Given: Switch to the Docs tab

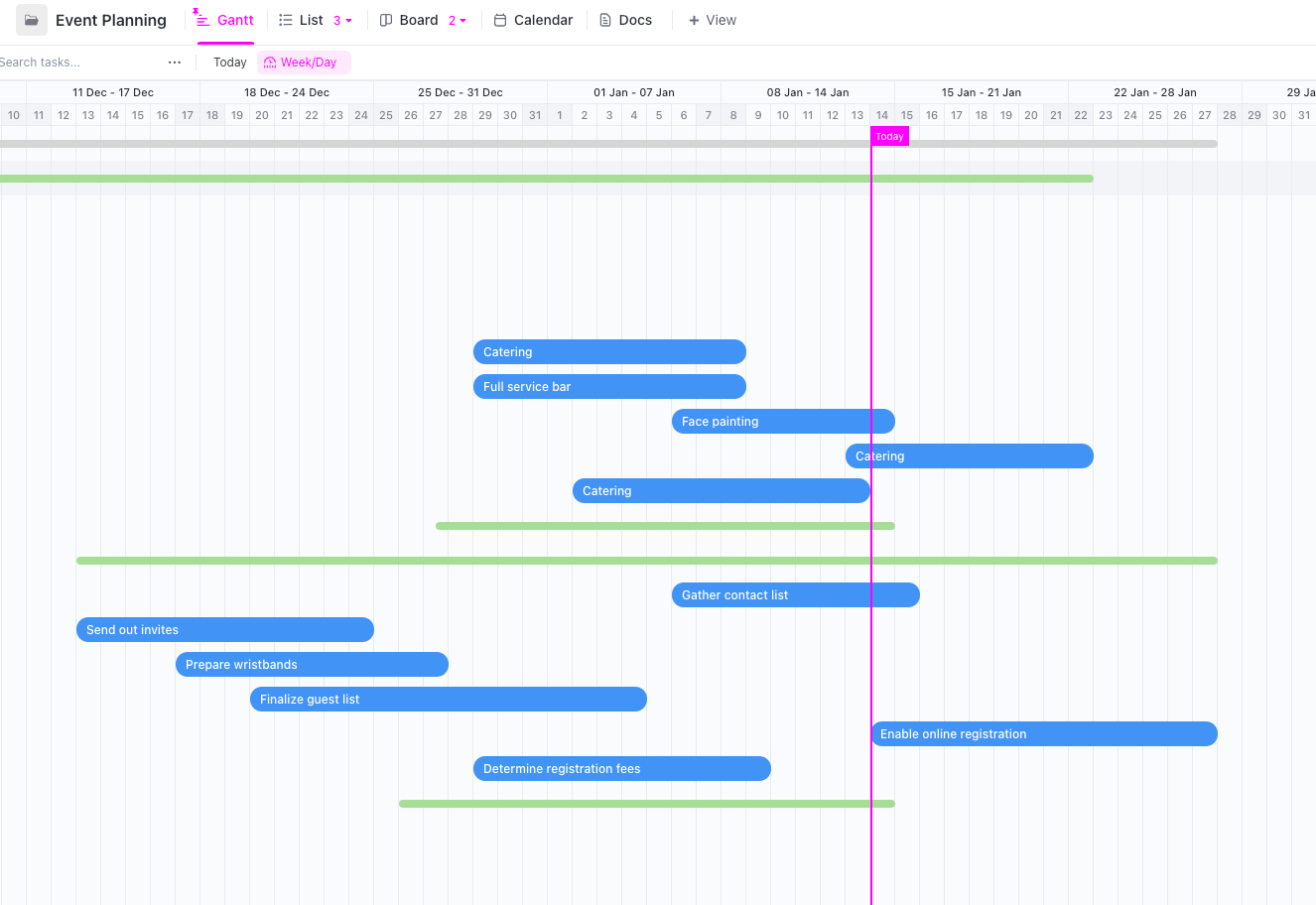Looking at the screenshot, I should [626, 20].
